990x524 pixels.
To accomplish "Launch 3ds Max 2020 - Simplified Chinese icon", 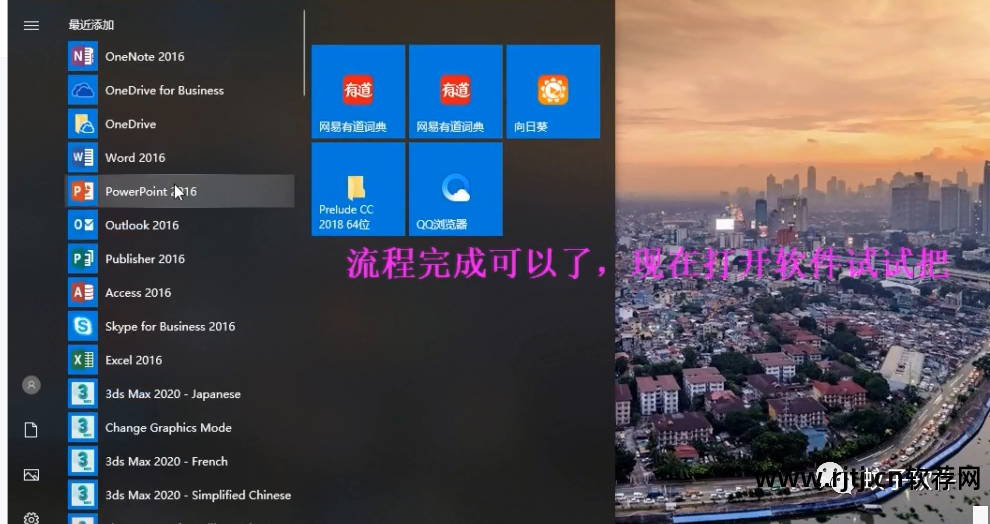I will 83,495.
